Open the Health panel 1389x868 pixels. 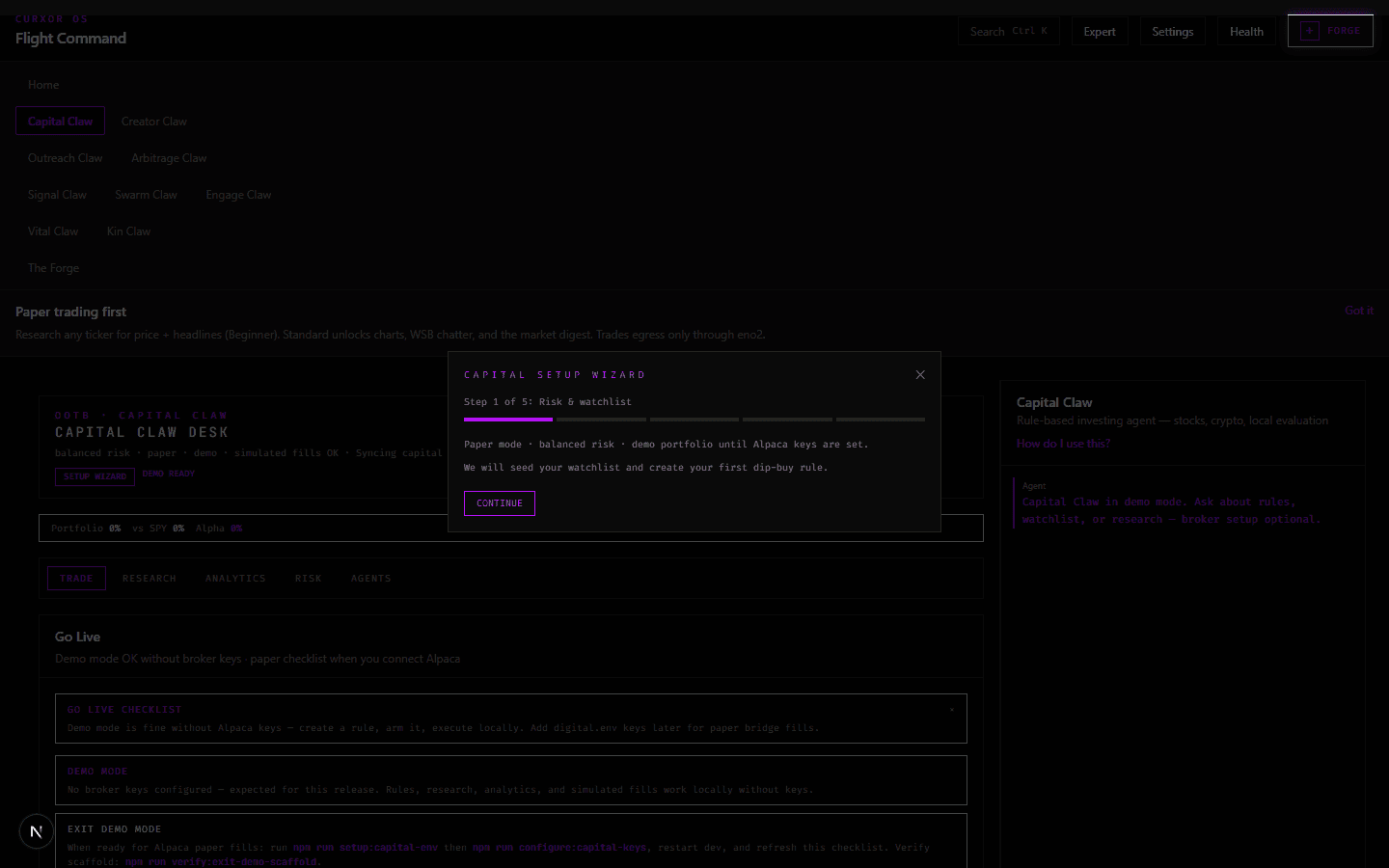(x=1246, y=32)
